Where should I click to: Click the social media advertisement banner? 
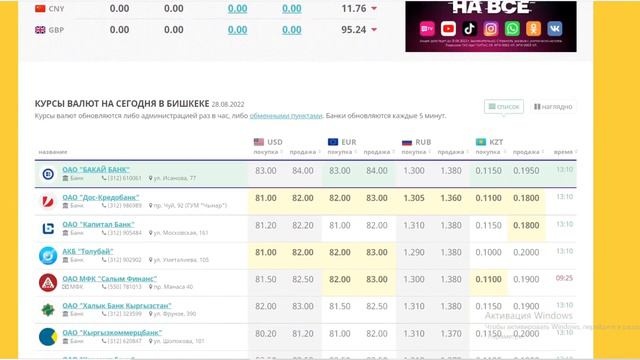491,26
